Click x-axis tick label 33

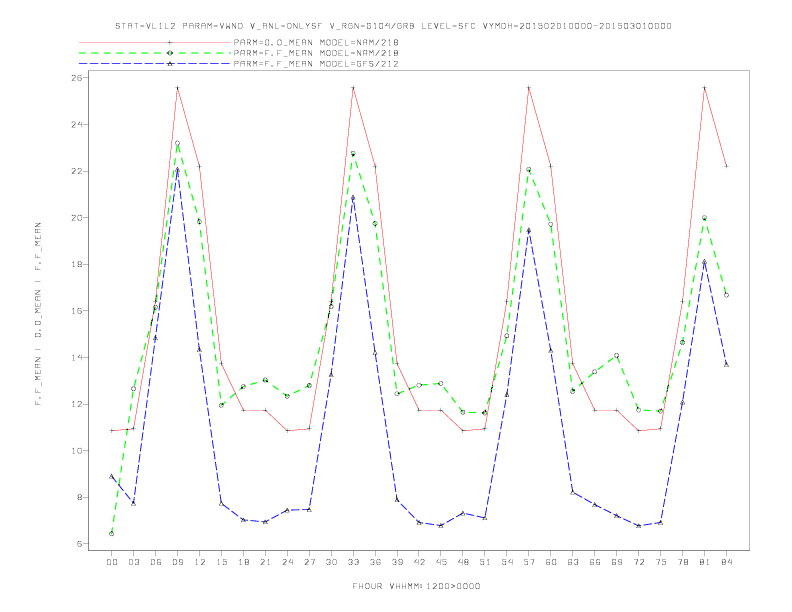pyautogui.click(x=353, y=562)
